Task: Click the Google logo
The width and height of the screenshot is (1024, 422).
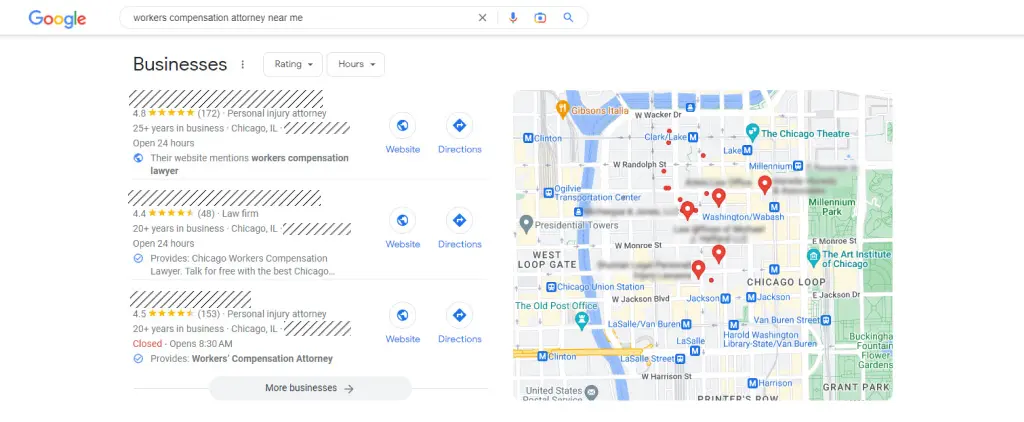Action: coord(57,18)
